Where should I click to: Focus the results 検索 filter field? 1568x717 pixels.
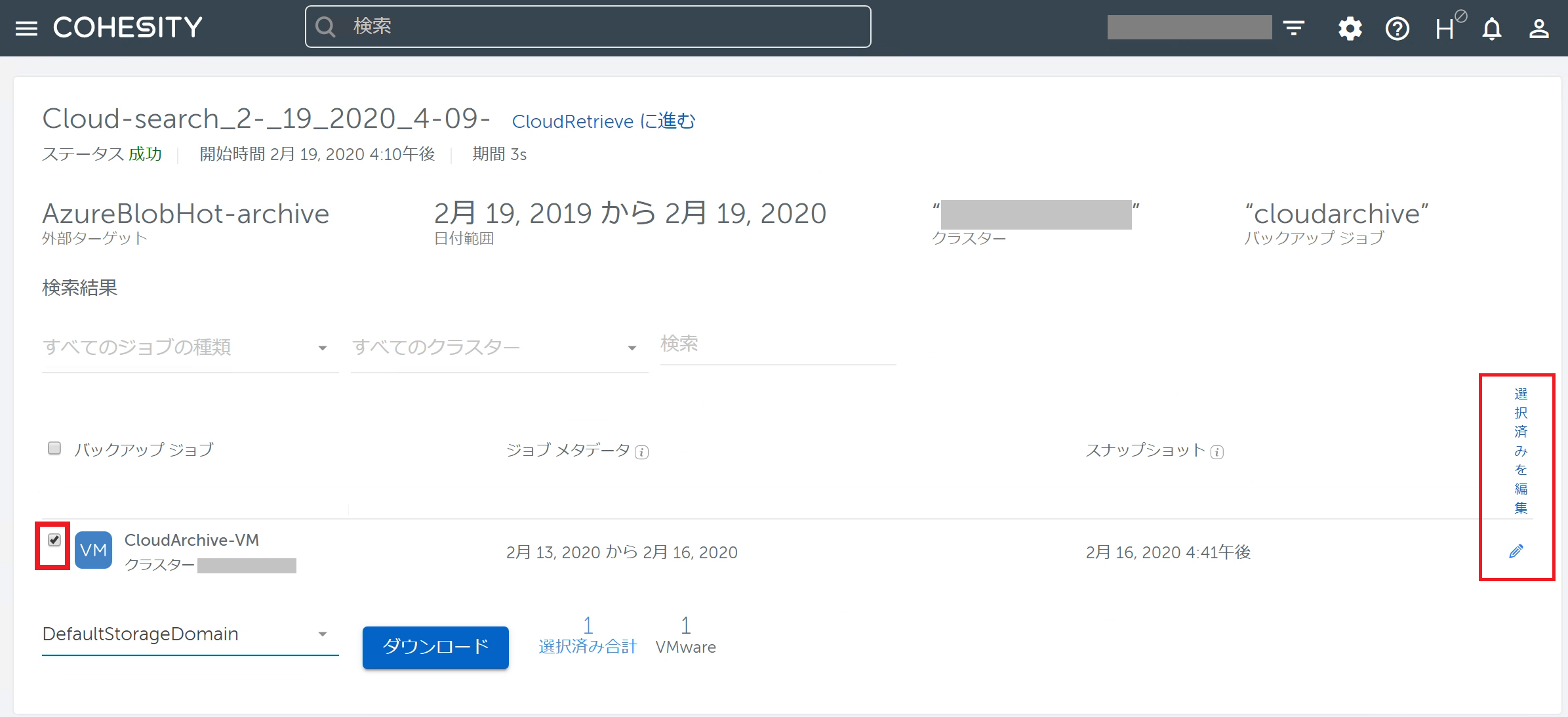point(778,344)
